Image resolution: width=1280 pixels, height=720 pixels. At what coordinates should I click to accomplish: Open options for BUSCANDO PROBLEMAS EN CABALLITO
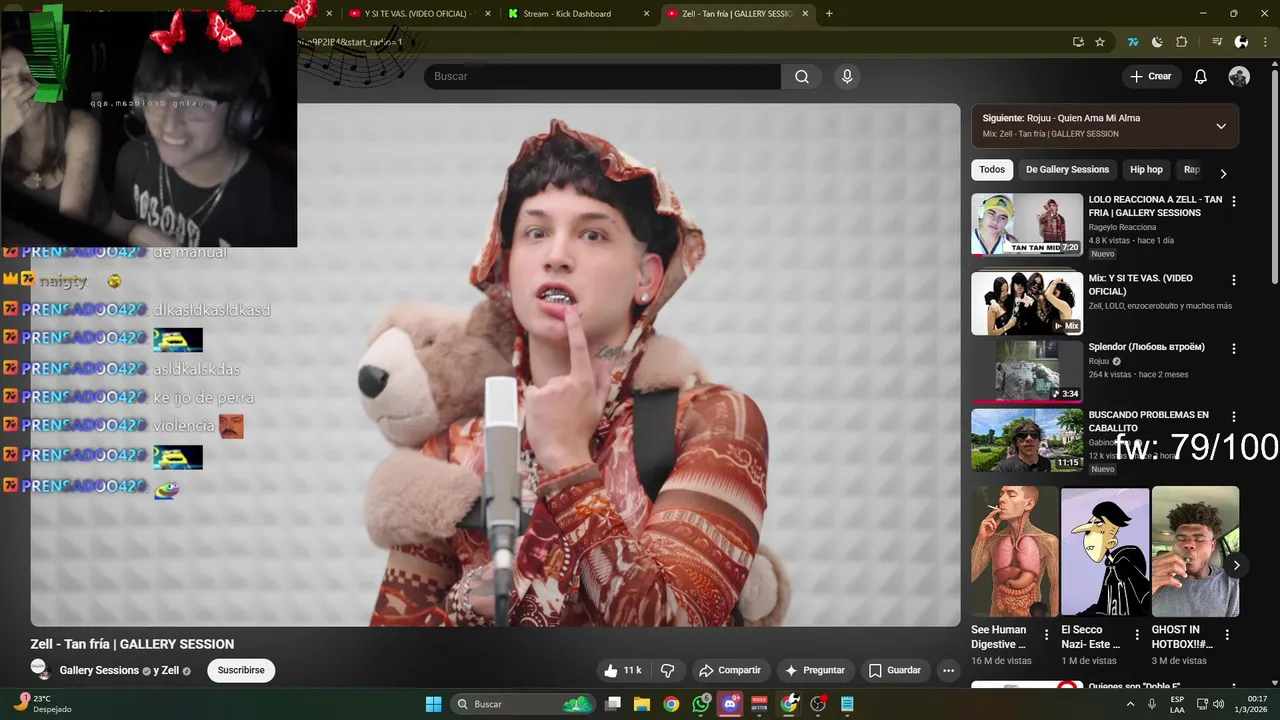point(1233,416)
